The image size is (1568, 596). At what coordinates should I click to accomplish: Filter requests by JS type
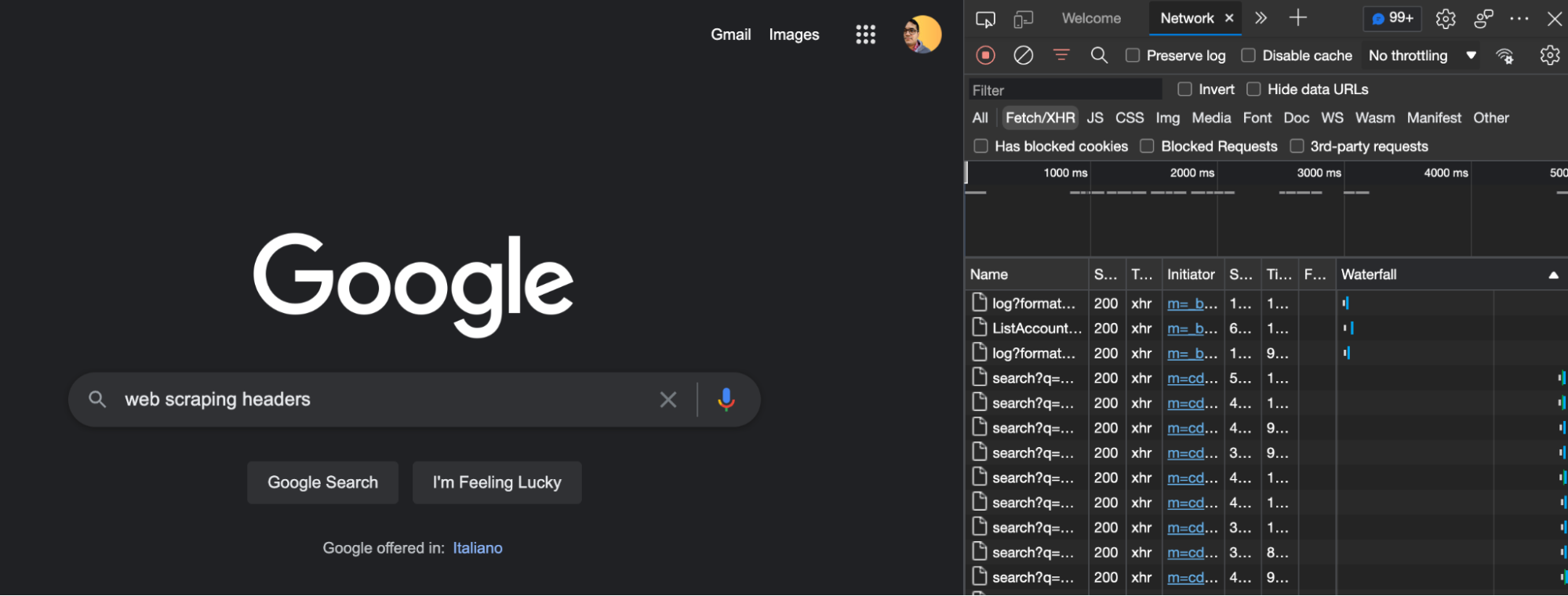[x=1095, y=118]
